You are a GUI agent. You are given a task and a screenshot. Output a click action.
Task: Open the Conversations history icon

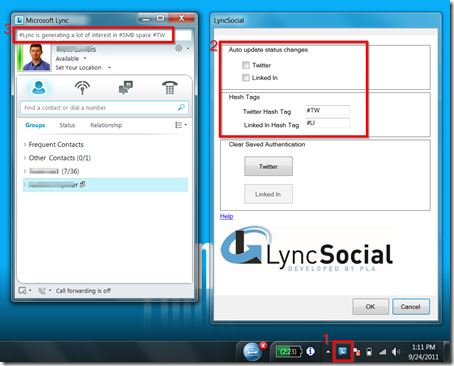(x=126, y=88)
